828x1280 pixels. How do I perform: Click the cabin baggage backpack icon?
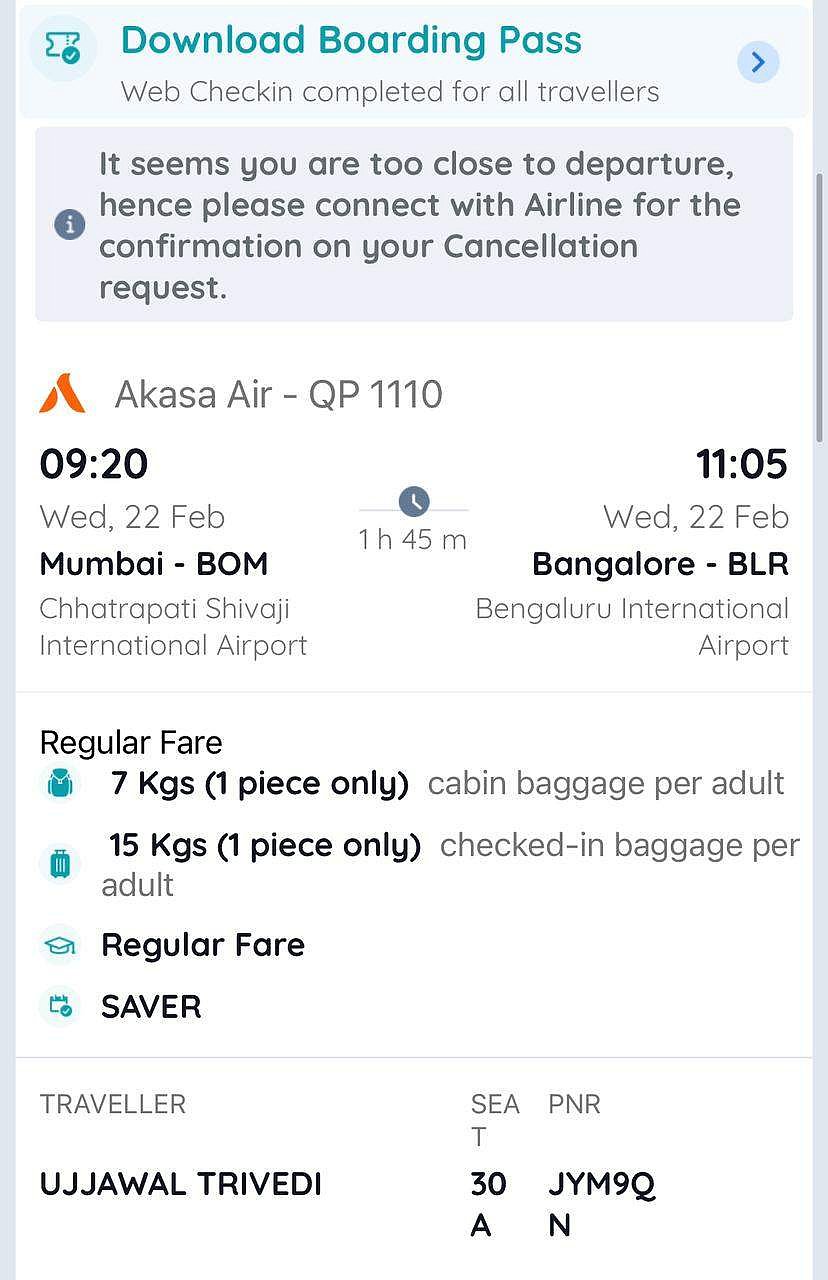[x=60, y=784]
